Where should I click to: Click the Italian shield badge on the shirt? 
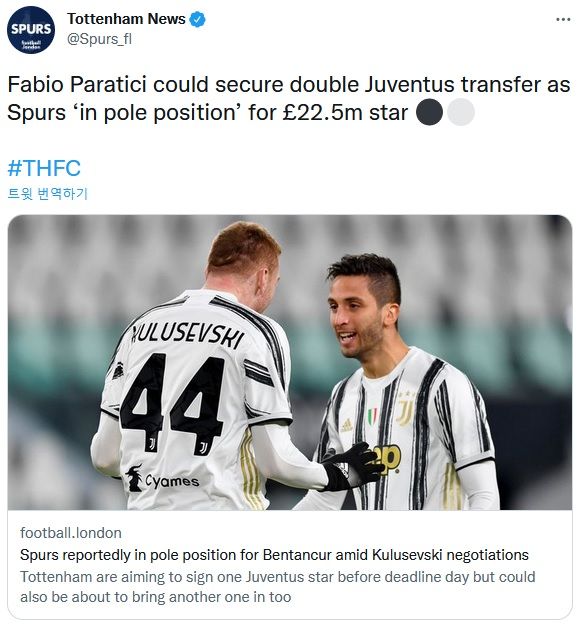pyautogui.click(x=372, y=417)
